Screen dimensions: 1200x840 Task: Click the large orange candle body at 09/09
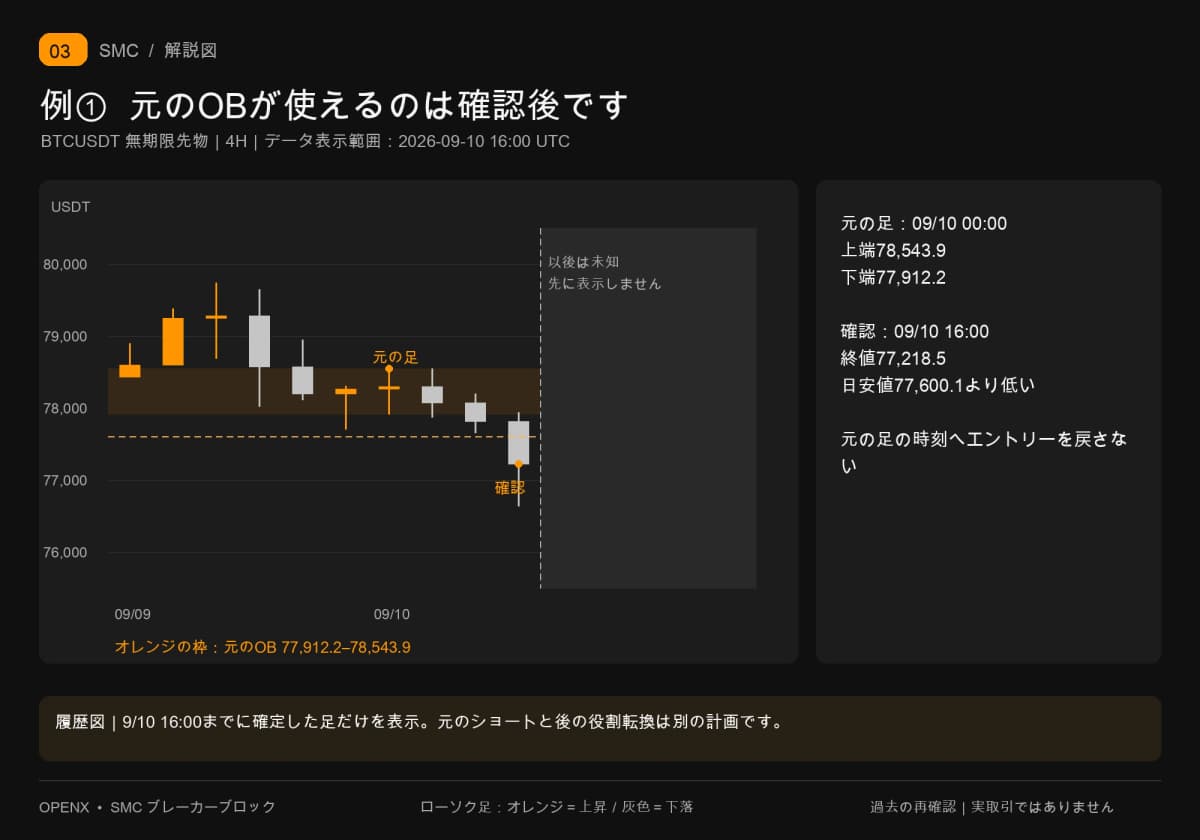(x=173, y=342)
